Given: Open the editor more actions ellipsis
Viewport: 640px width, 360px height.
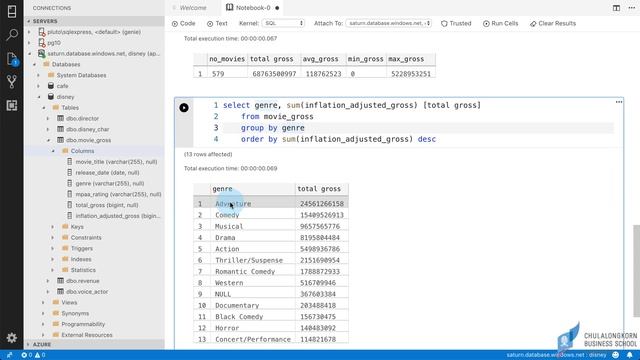Looking at the screenshot, I should coord(631,8).
